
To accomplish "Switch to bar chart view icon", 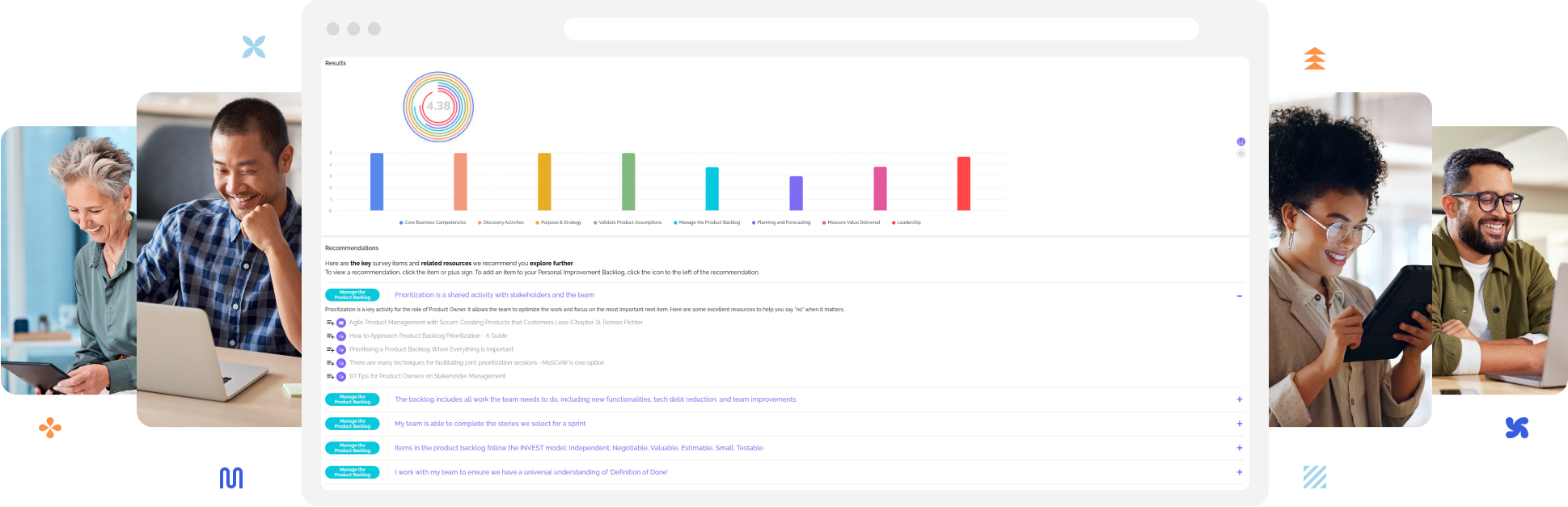I will click(x=1240, y=142).
